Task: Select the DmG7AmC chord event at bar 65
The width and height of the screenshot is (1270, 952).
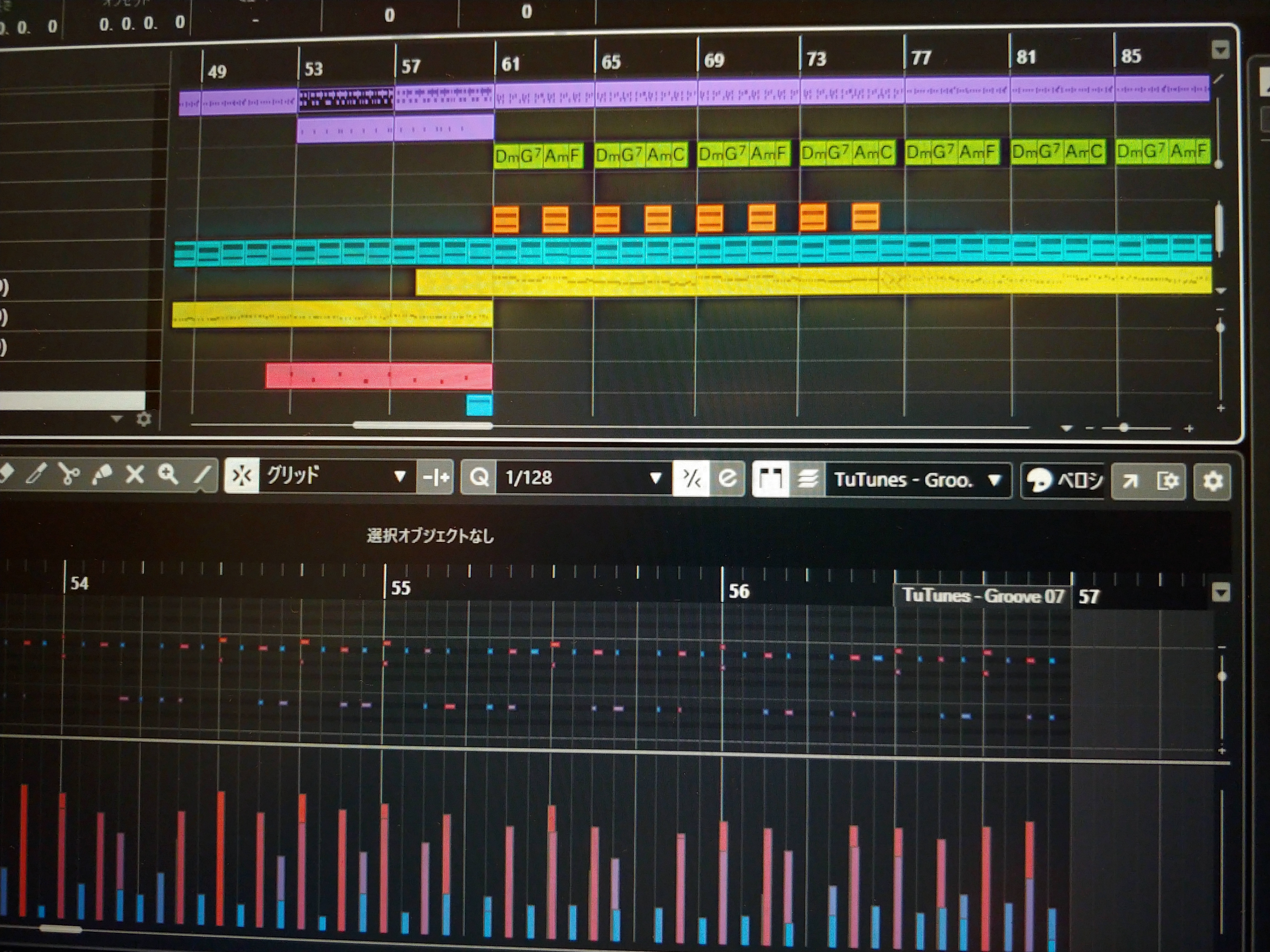Action: click(x=641, y=154)
